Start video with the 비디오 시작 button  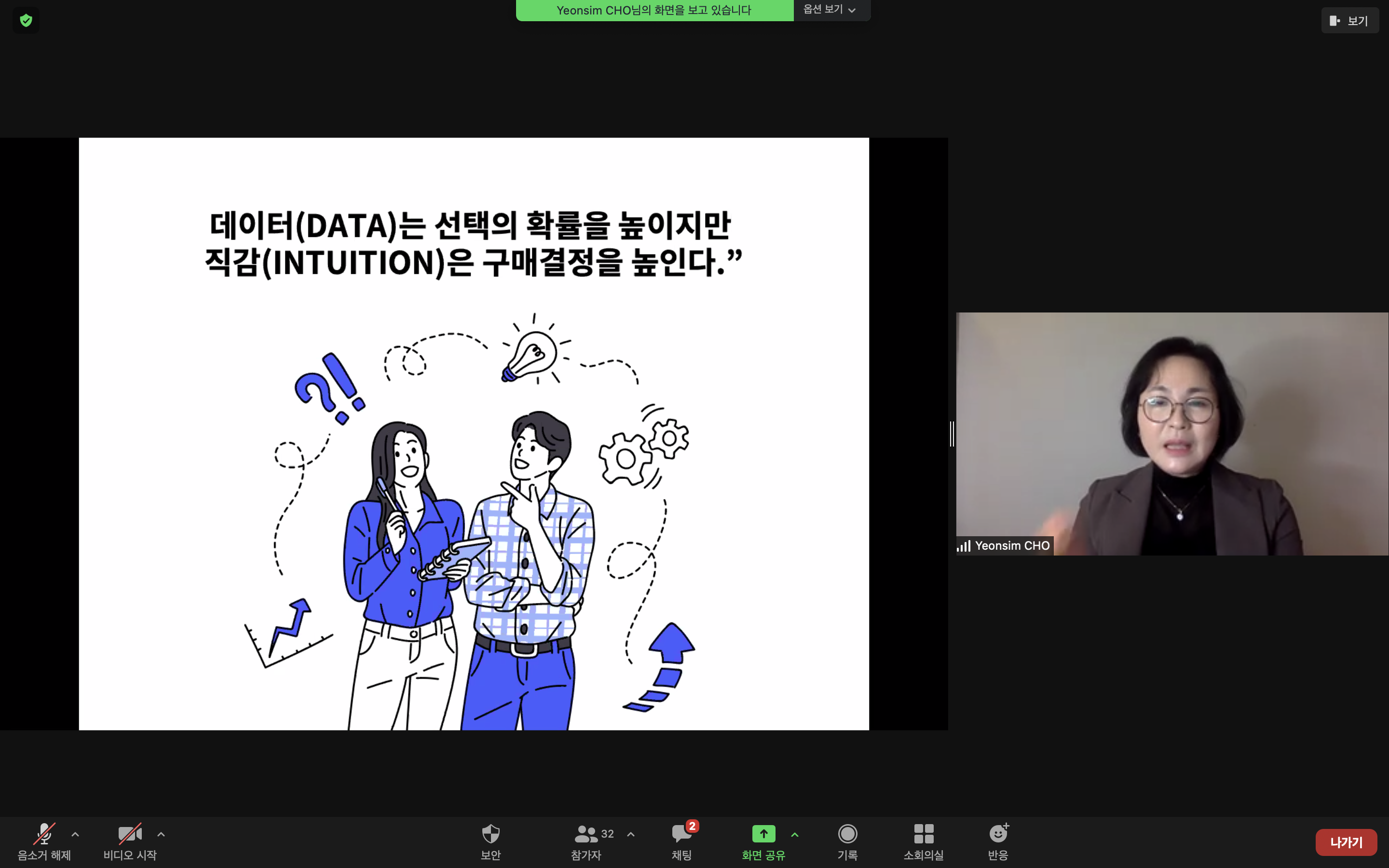tap(130, 841)
